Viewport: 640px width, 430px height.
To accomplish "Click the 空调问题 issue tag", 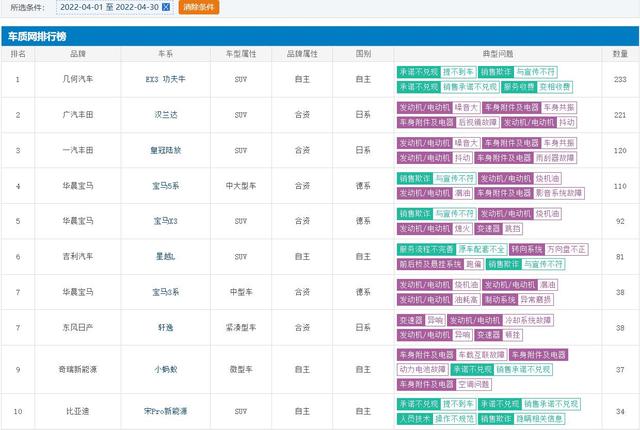I will 473,384.
